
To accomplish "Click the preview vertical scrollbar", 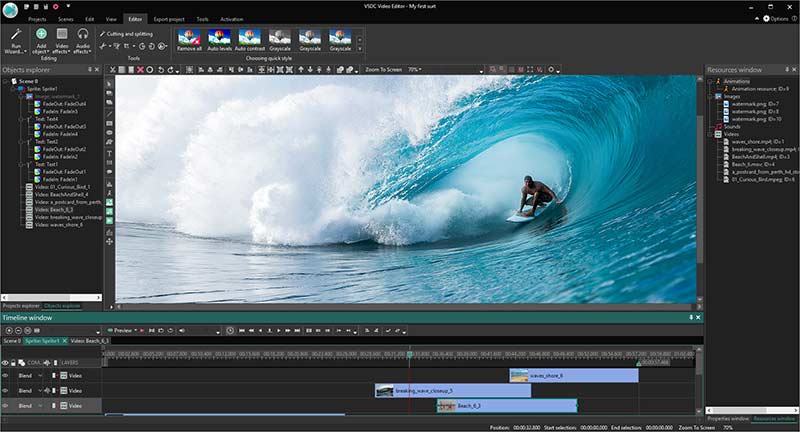I will pyautogui.click(x=699, y=189).
